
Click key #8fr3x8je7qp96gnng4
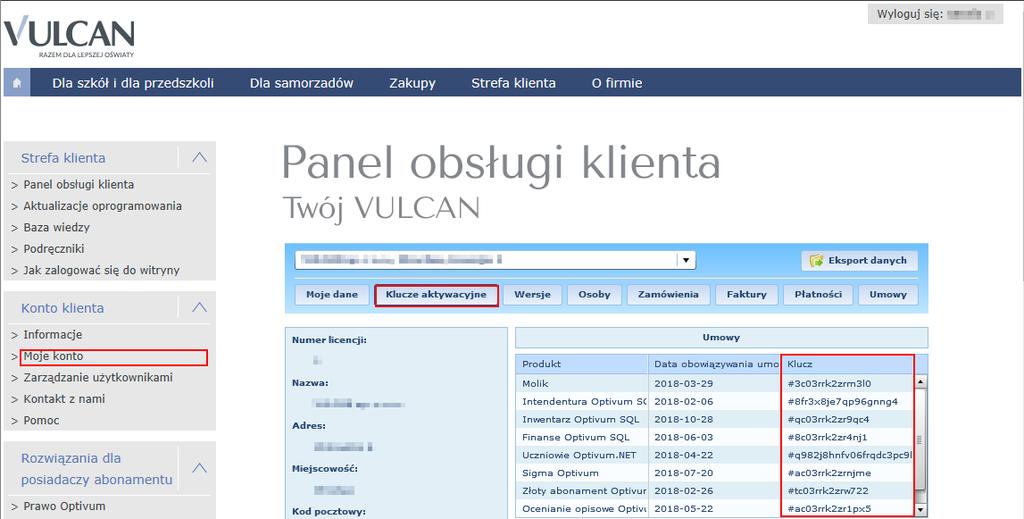pos(842,401)
